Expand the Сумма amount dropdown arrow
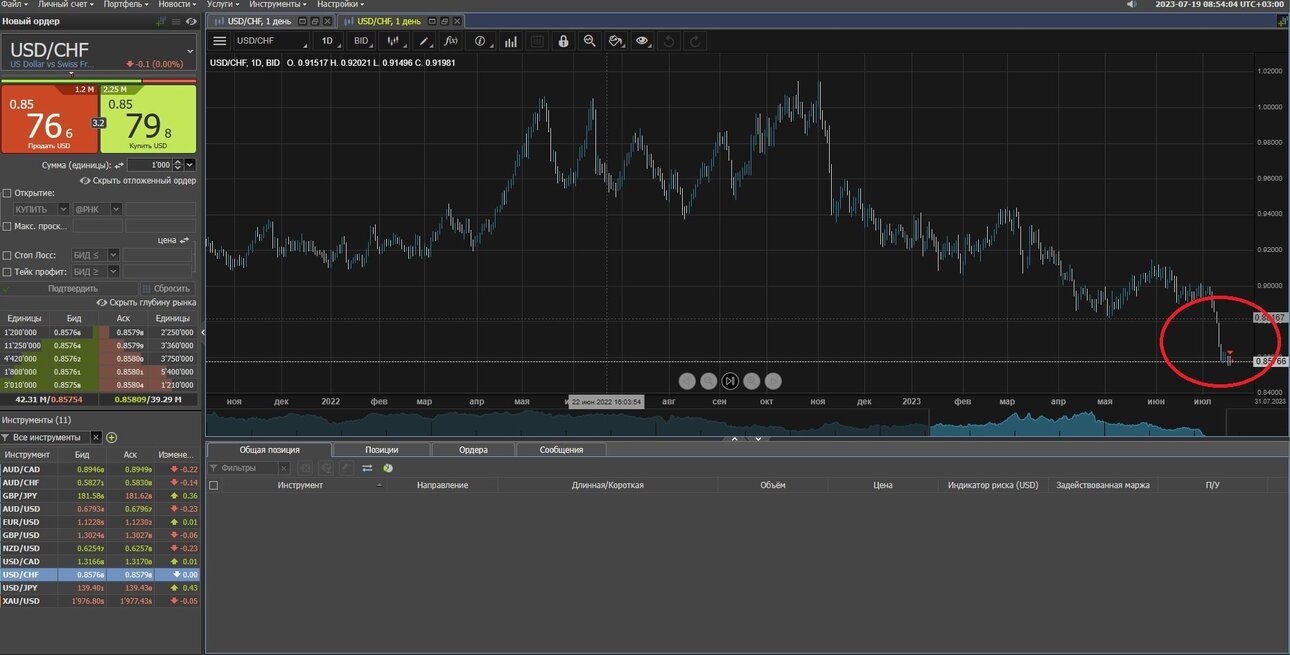This screenshot has width=1290, height=655. [x=190, y=164]
